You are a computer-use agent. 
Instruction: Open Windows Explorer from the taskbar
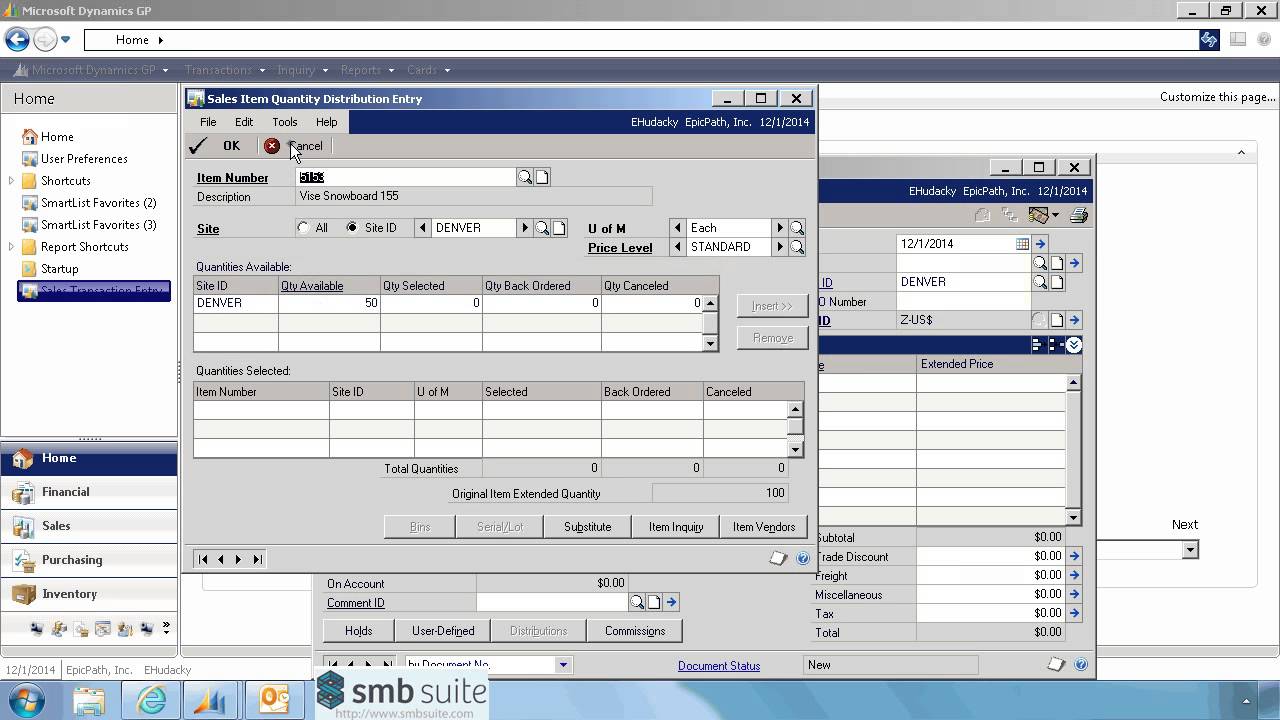pyautogui.click(x=89, y=699)
